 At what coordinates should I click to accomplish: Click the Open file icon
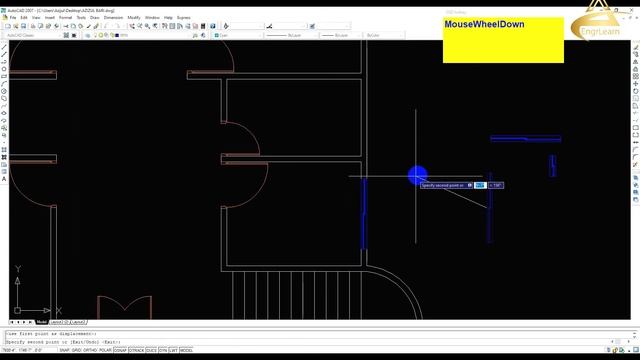point(16,26)
